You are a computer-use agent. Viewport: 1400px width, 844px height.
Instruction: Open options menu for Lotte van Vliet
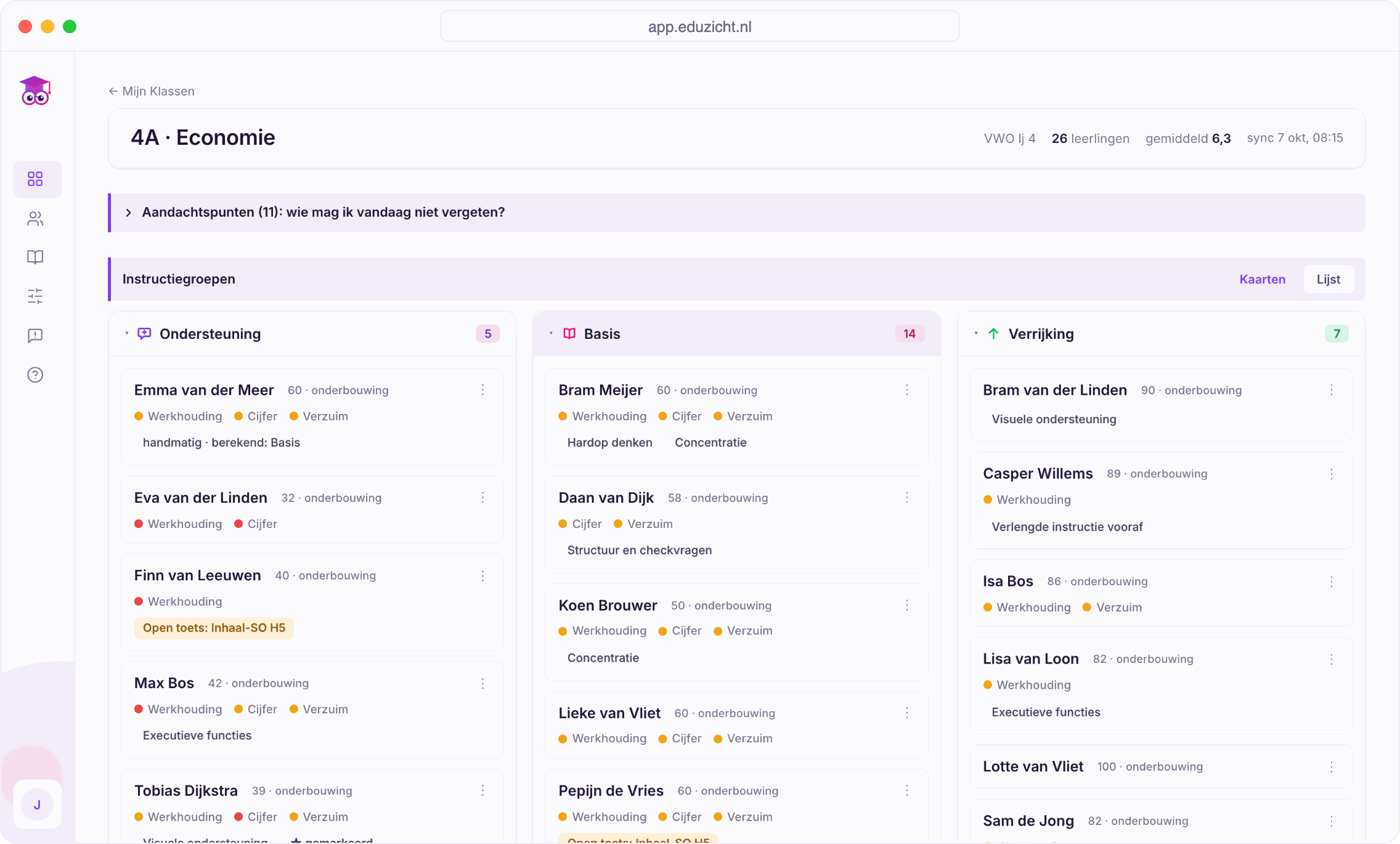pos(1332,767)
